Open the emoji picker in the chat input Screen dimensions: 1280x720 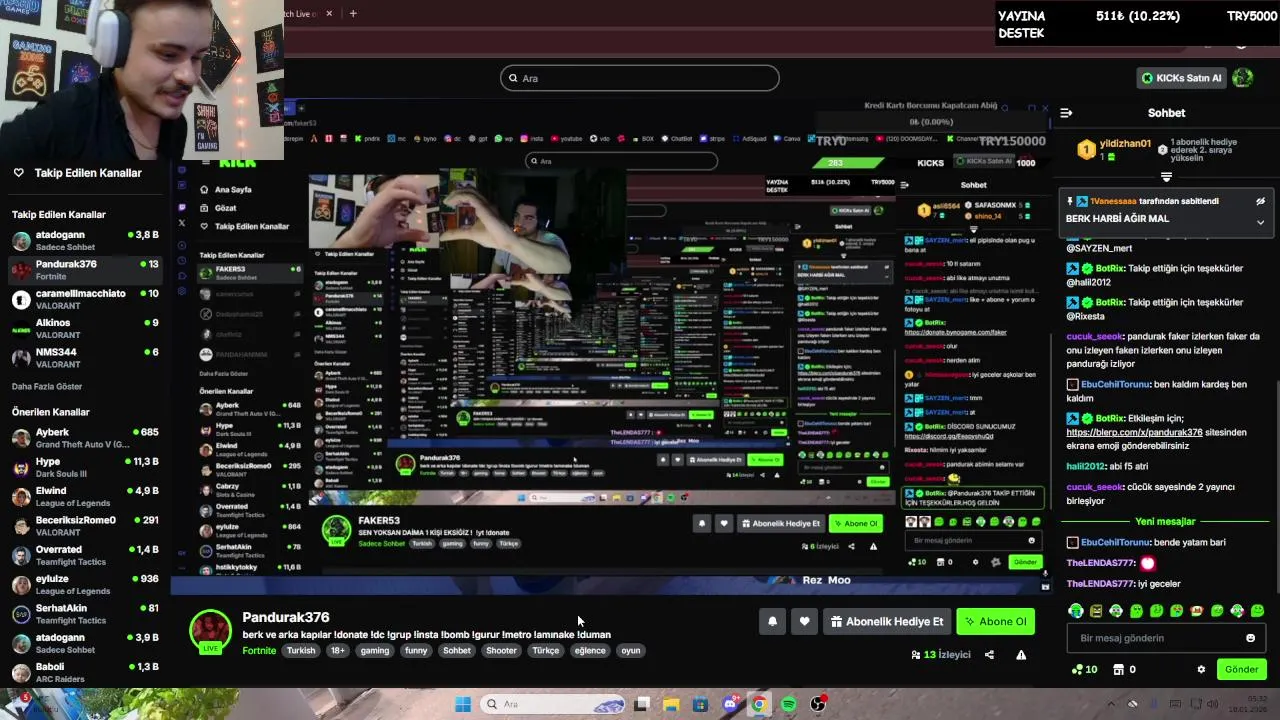pos(1250,638)
